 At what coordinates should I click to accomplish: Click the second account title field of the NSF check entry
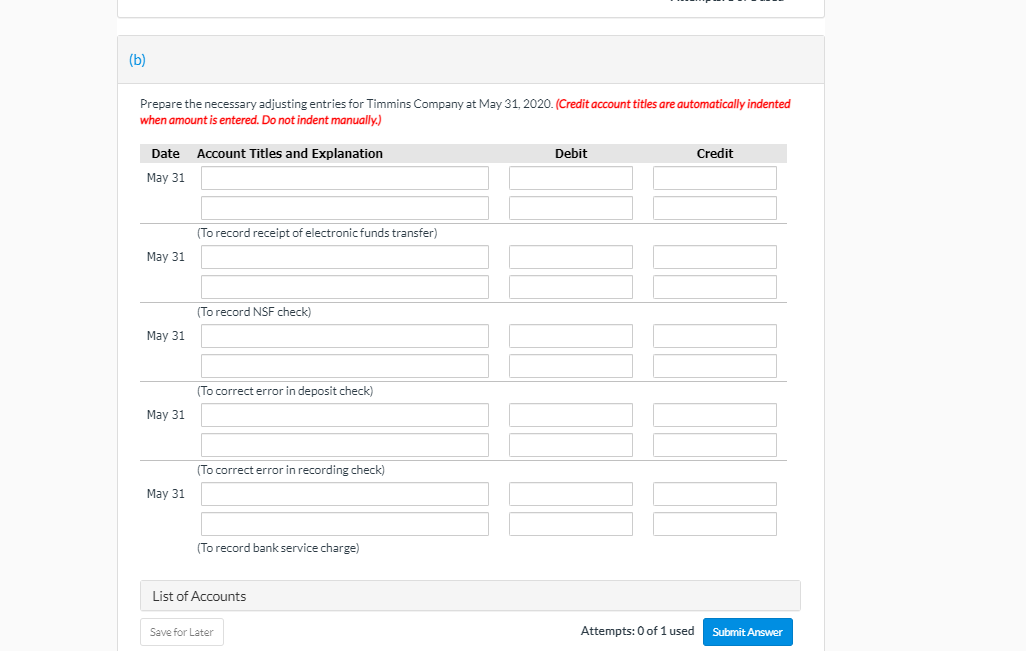click(x=344, y=287)
